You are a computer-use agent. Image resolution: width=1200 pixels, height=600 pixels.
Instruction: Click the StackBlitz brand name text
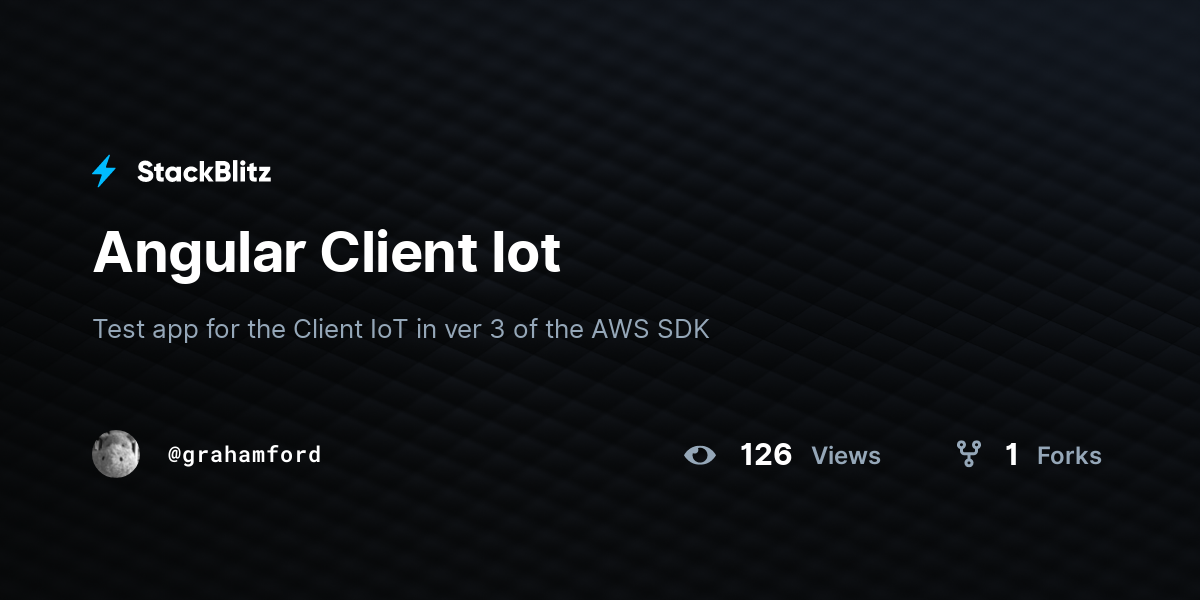204,172
